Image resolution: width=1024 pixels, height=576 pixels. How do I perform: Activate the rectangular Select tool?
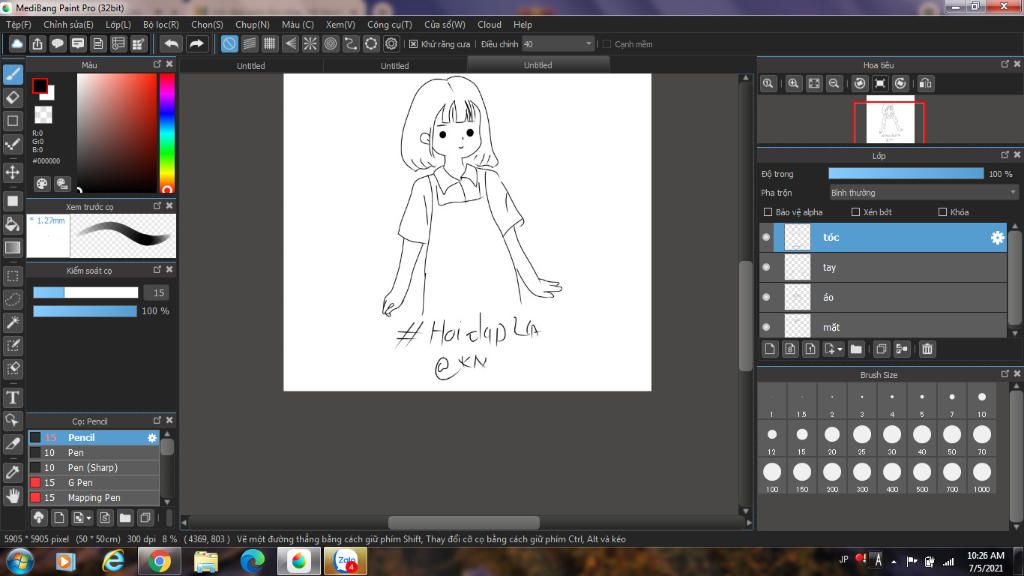click(x=12, y=276)
